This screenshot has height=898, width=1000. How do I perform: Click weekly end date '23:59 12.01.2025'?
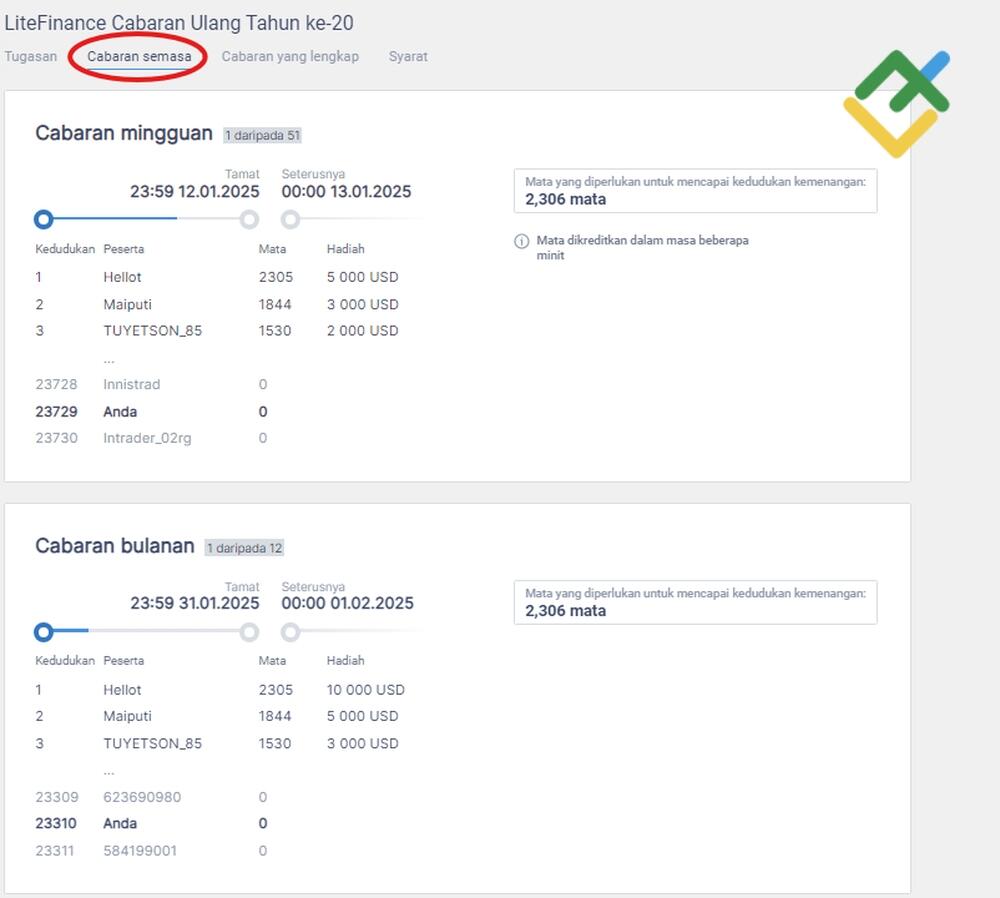195,191
